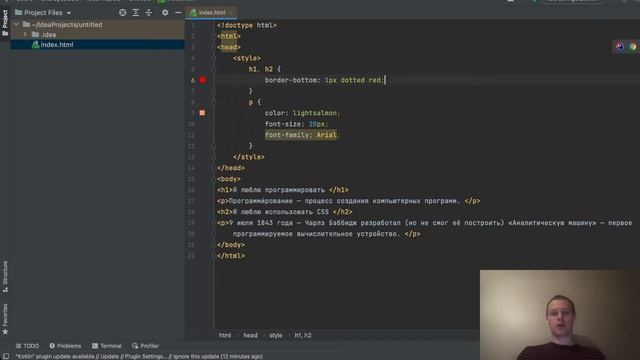
Task: Expand the .idea folder
Action: [25, 35]
